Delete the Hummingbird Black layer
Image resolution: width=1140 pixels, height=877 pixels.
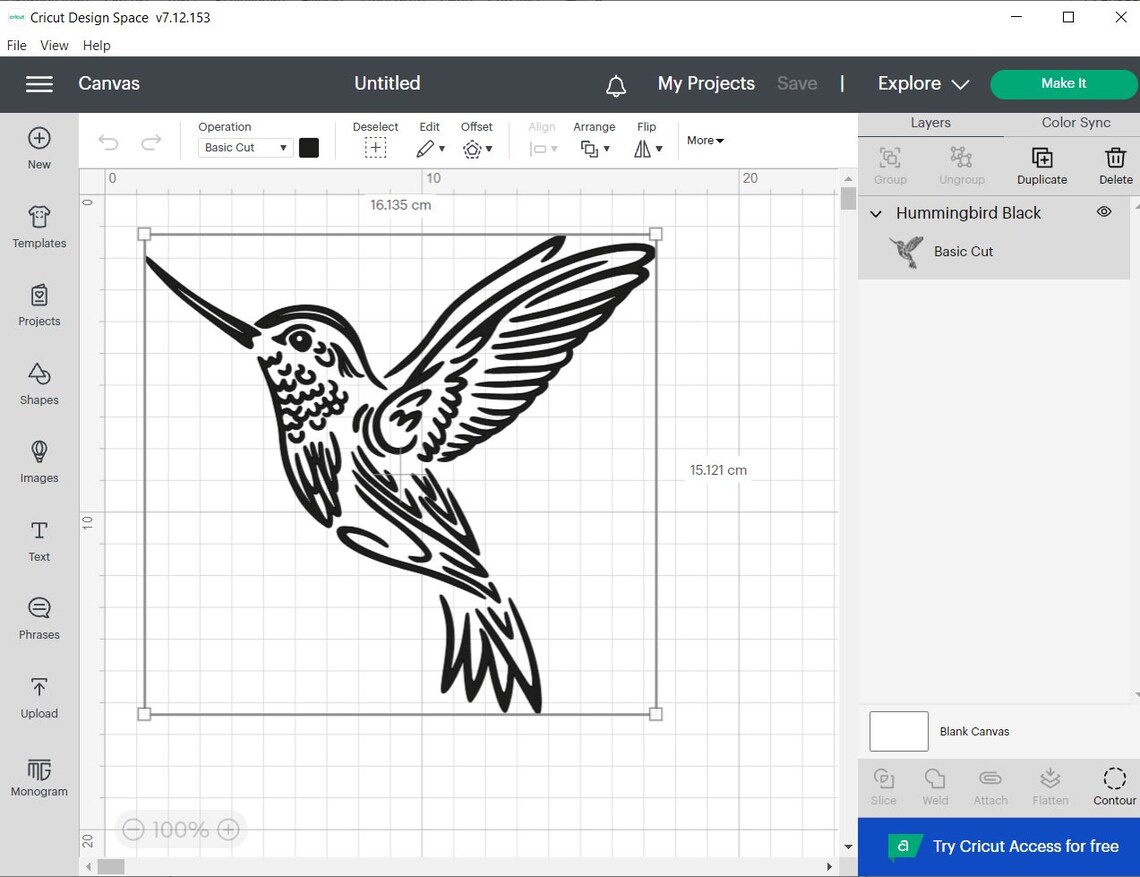tap(1115, 165)
